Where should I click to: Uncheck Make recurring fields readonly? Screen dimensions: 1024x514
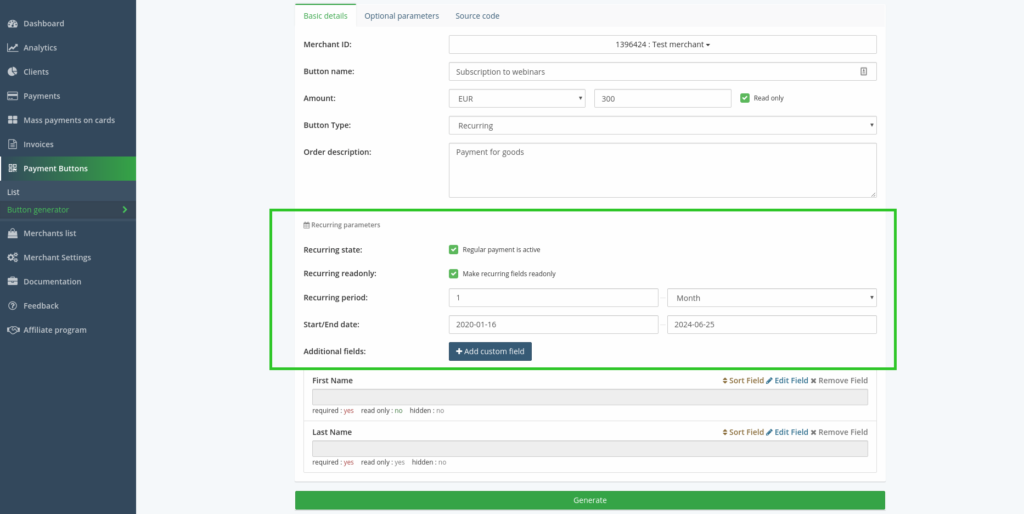453,274
